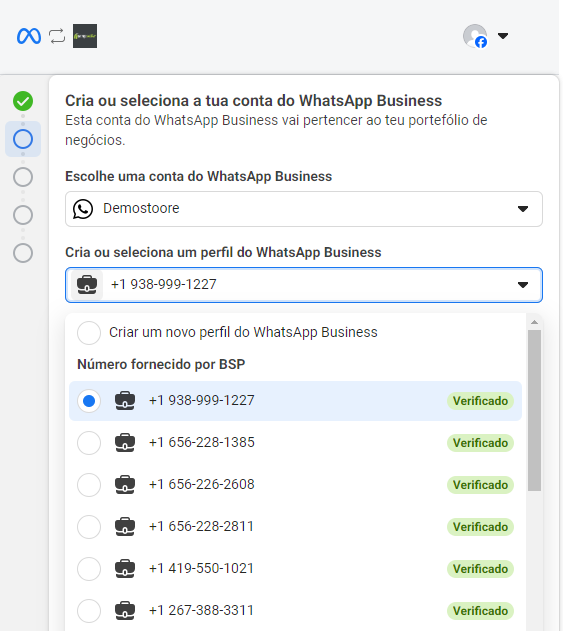The width and height of the screenshot is (563, 631).
Task: Click Verificado badge for +1 656-226-2608
Action: 480,485
